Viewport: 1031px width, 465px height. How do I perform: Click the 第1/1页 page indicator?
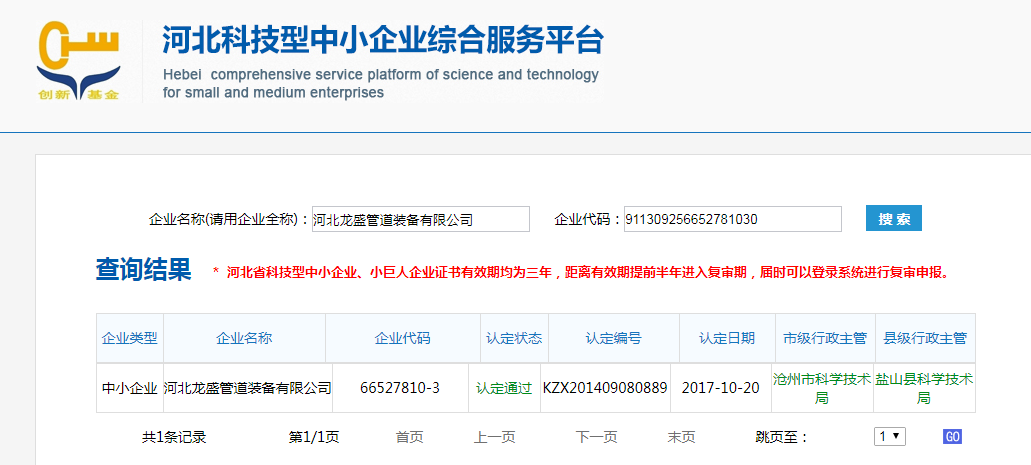(314, 437)
